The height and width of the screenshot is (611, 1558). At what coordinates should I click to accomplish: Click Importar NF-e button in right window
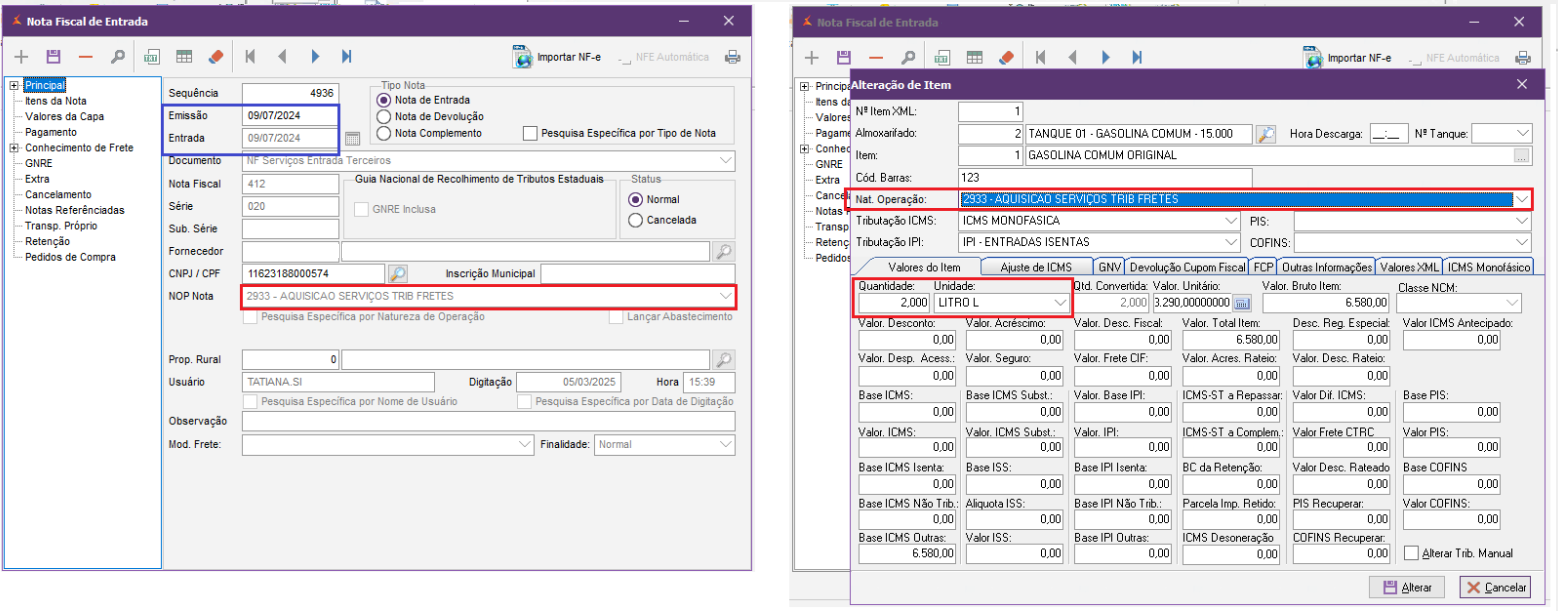pos(1347,58)
